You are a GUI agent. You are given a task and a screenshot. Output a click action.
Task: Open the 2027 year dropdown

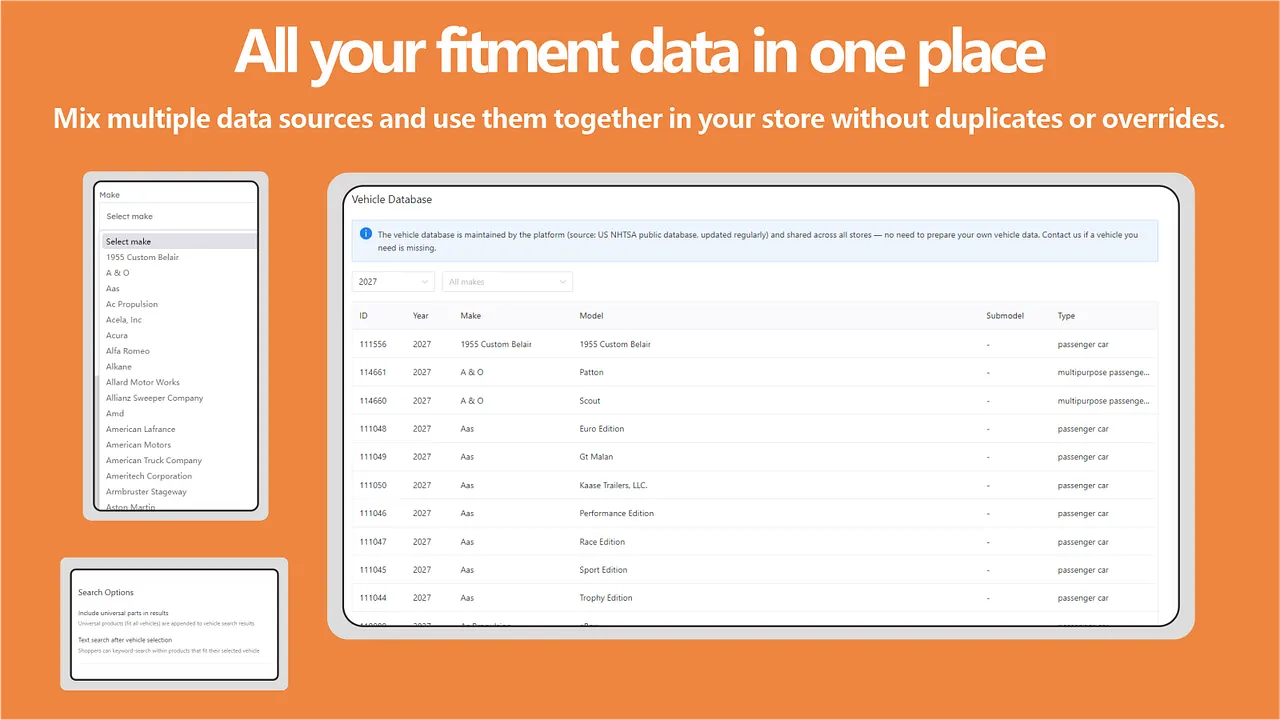[x=393, y=282]
